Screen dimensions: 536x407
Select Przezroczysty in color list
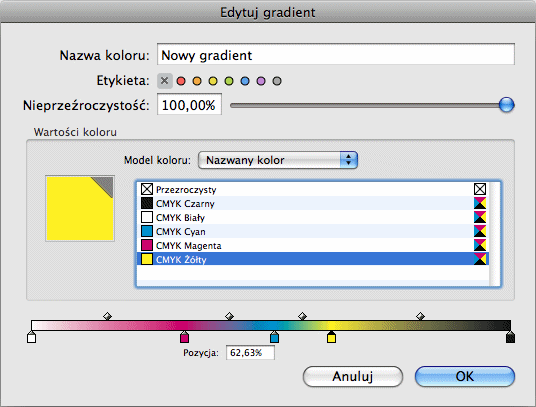point(313,189)
